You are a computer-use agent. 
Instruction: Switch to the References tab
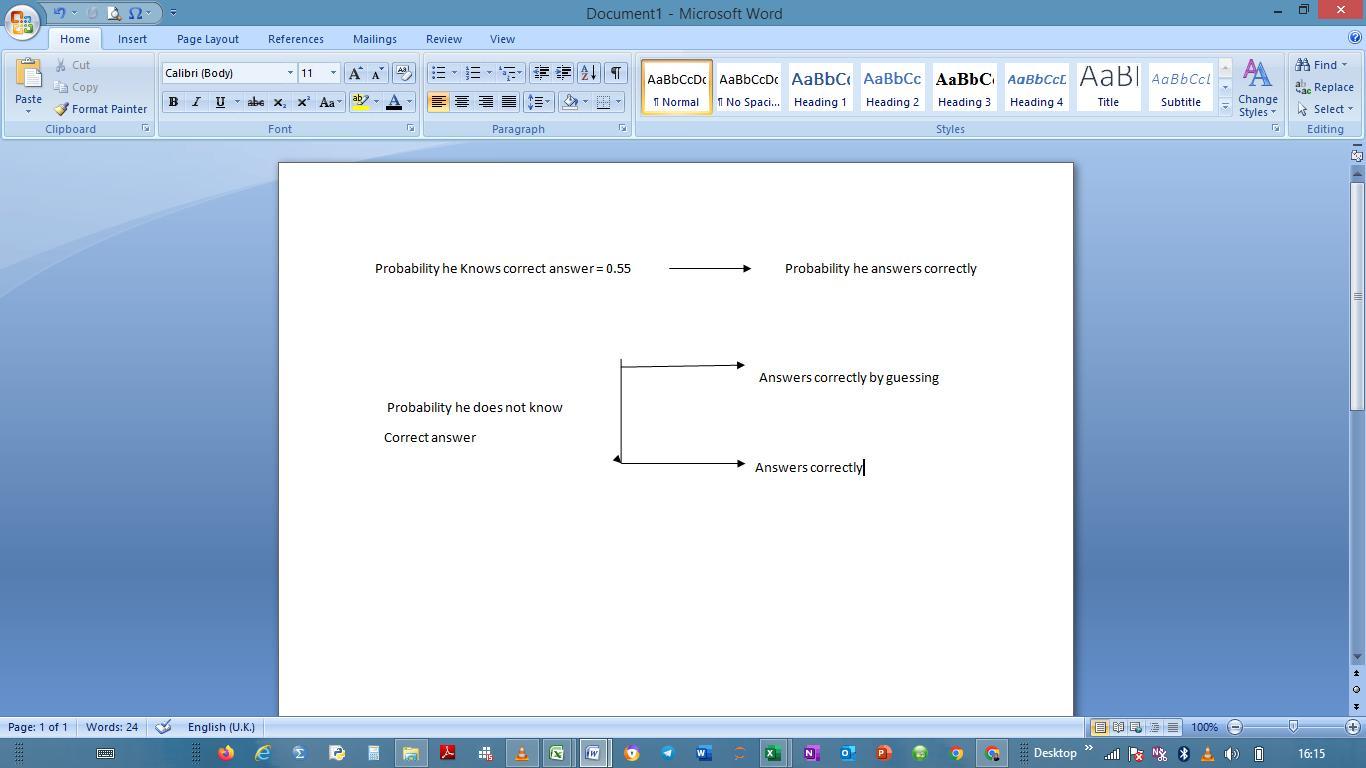(x=296, y=39)
